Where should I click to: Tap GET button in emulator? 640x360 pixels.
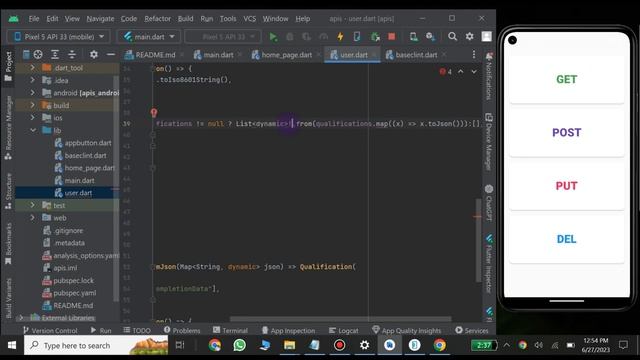(567, 79)
